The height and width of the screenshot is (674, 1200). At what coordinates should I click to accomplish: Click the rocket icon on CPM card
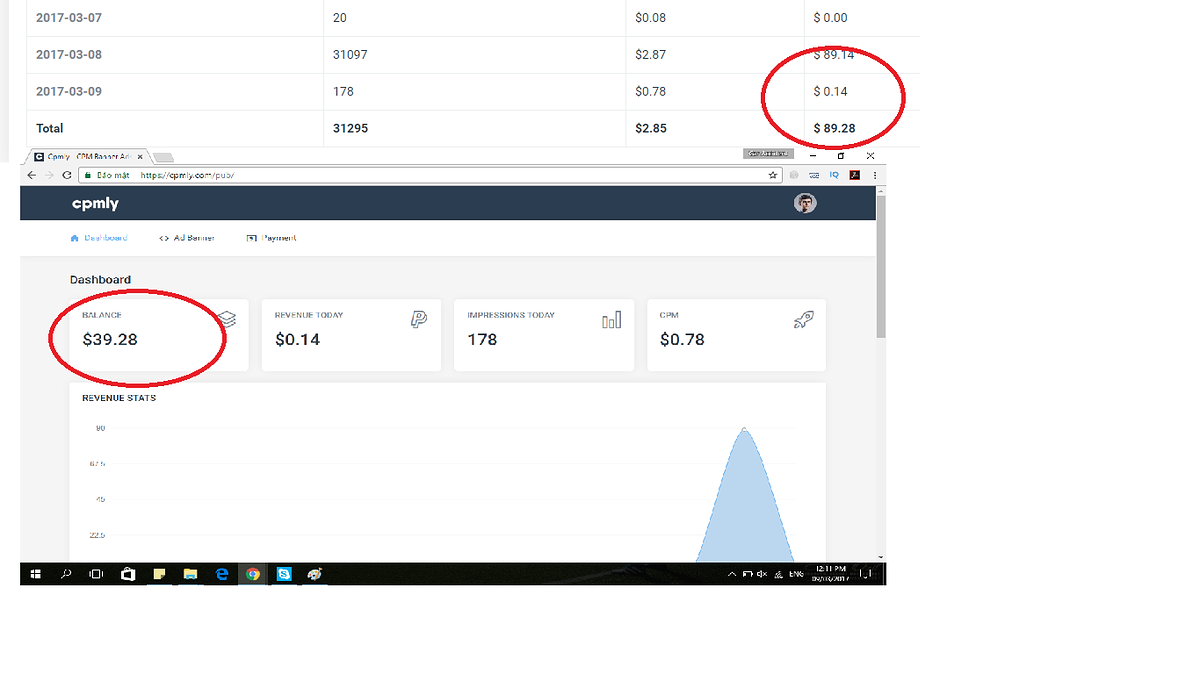click(x=803, y=319)
